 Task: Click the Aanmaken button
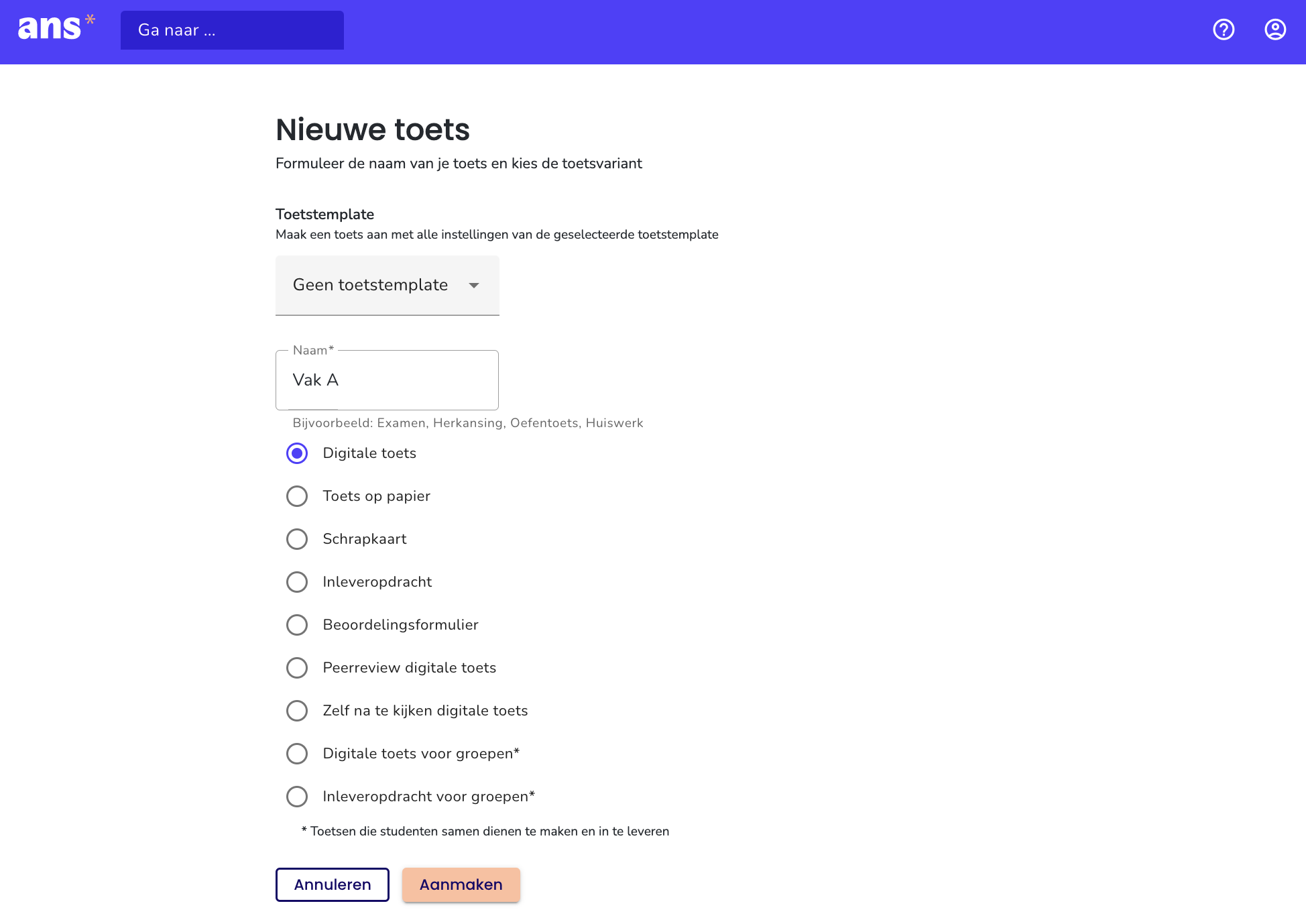pyautogui.click(x=461, y=884)
